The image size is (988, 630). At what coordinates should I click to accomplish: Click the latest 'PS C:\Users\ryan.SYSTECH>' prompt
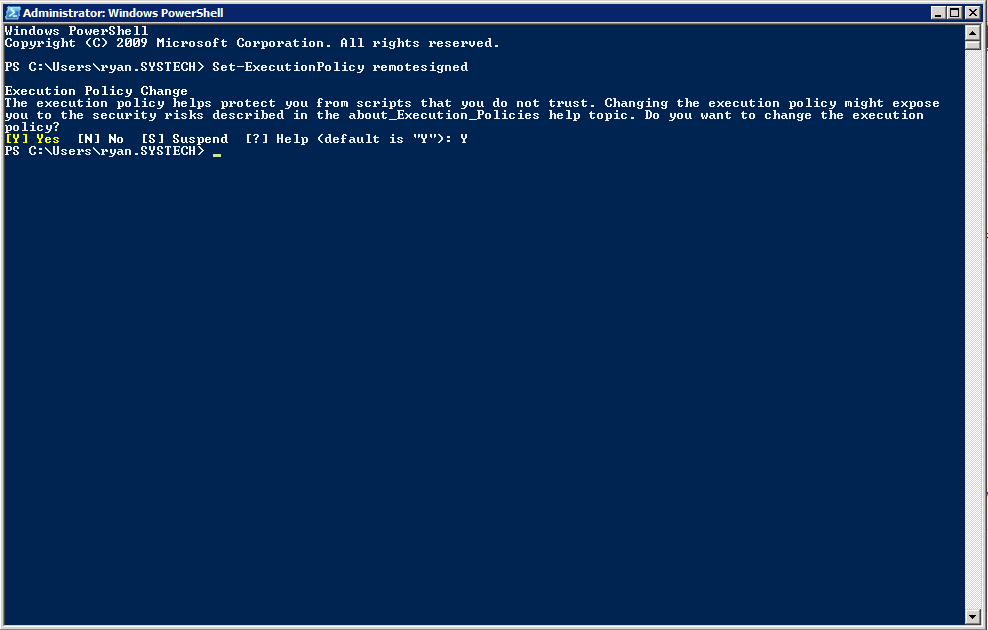[105, 151]
